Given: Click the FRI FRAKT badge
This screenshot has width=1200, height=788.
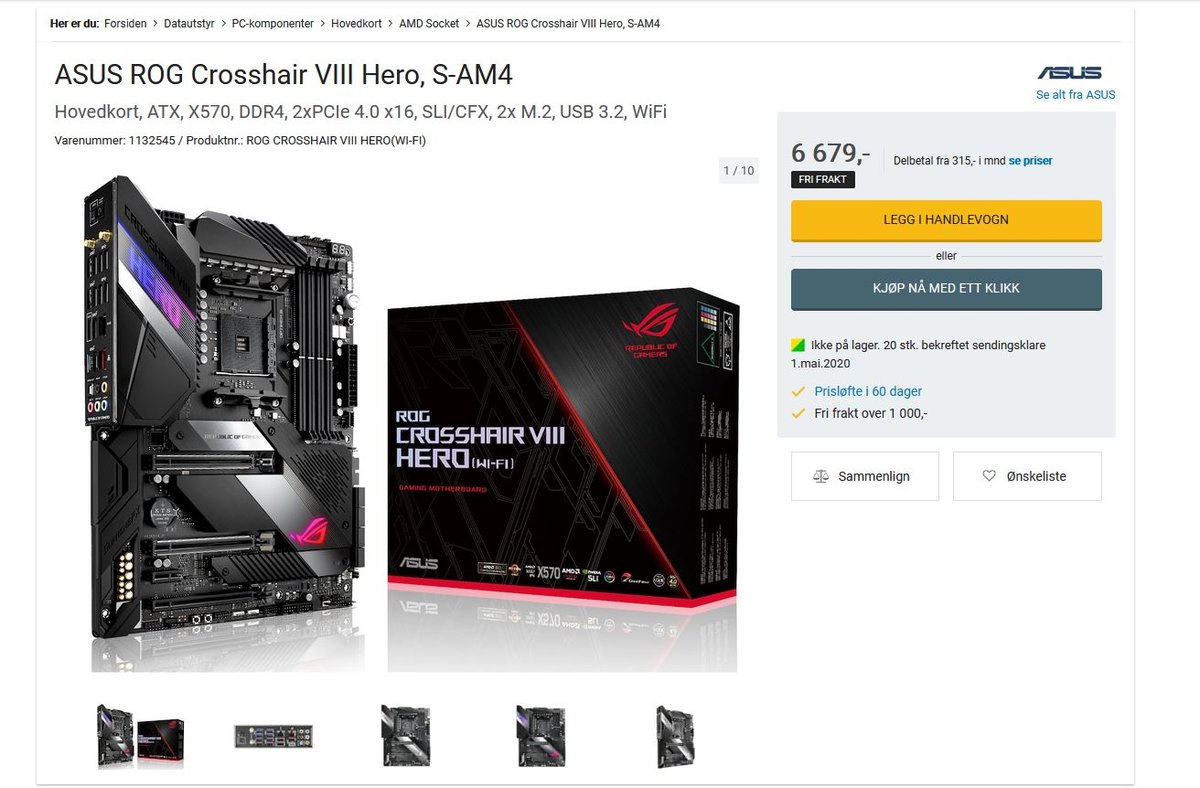Looking at the screenshot, I should coord(823,180).
